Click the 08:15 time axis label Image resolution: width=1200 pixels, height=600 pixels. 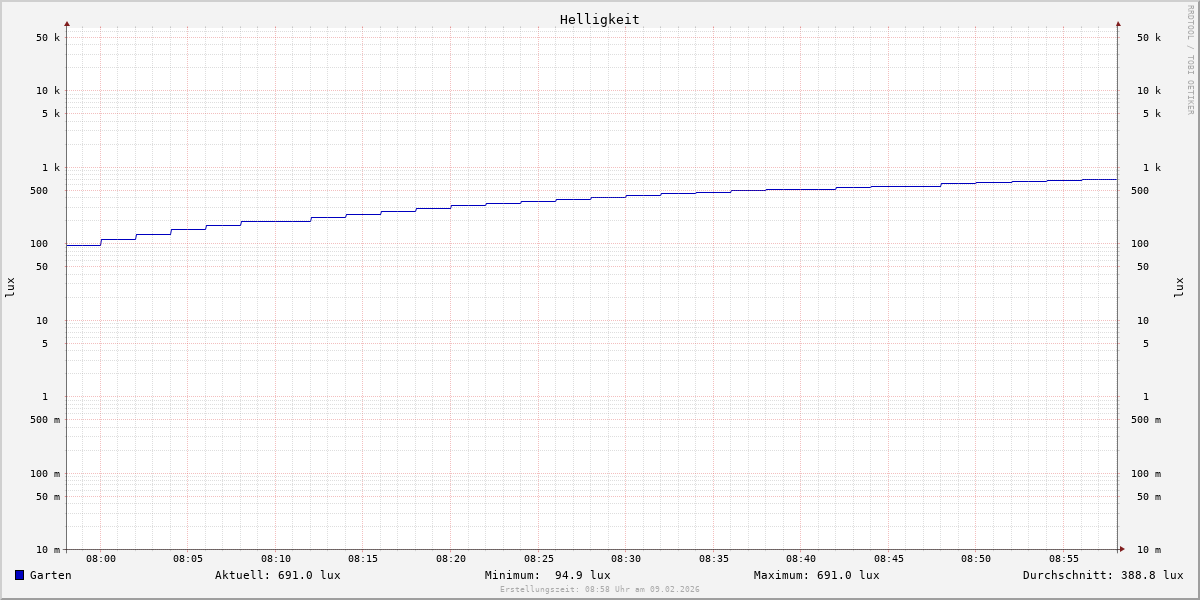[363, 559]
